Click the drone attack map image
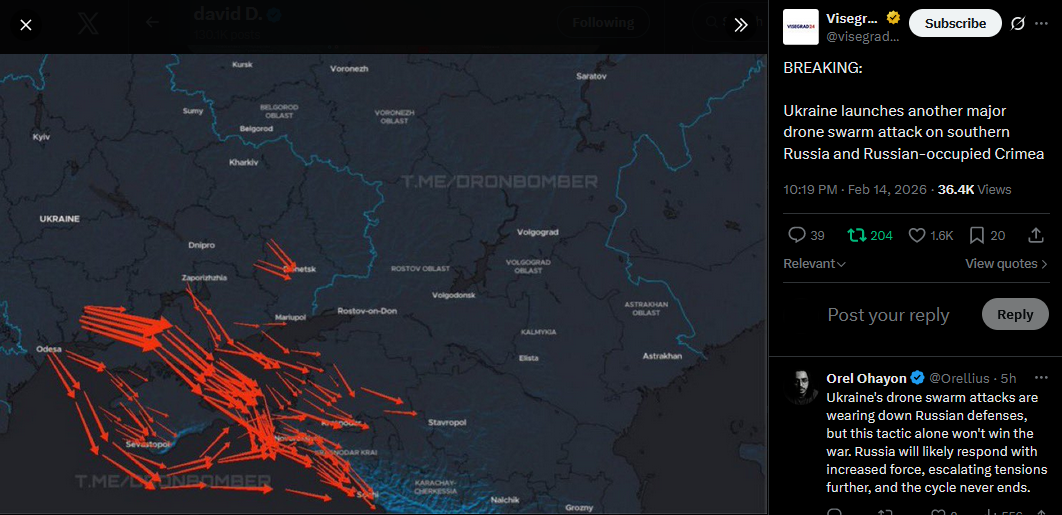Screen dimensions: 1062x515 pyautogui.click(x=383, y=283)
